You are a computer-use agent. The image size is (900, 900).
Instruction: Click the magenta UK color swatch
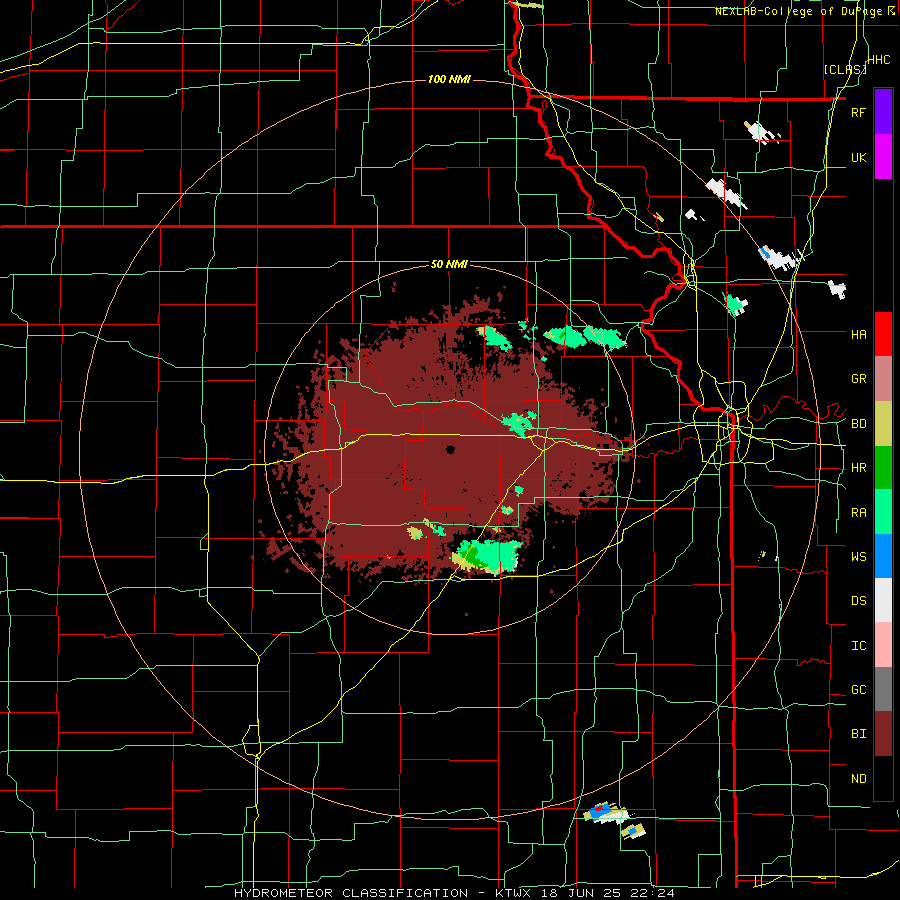(883, 157)
